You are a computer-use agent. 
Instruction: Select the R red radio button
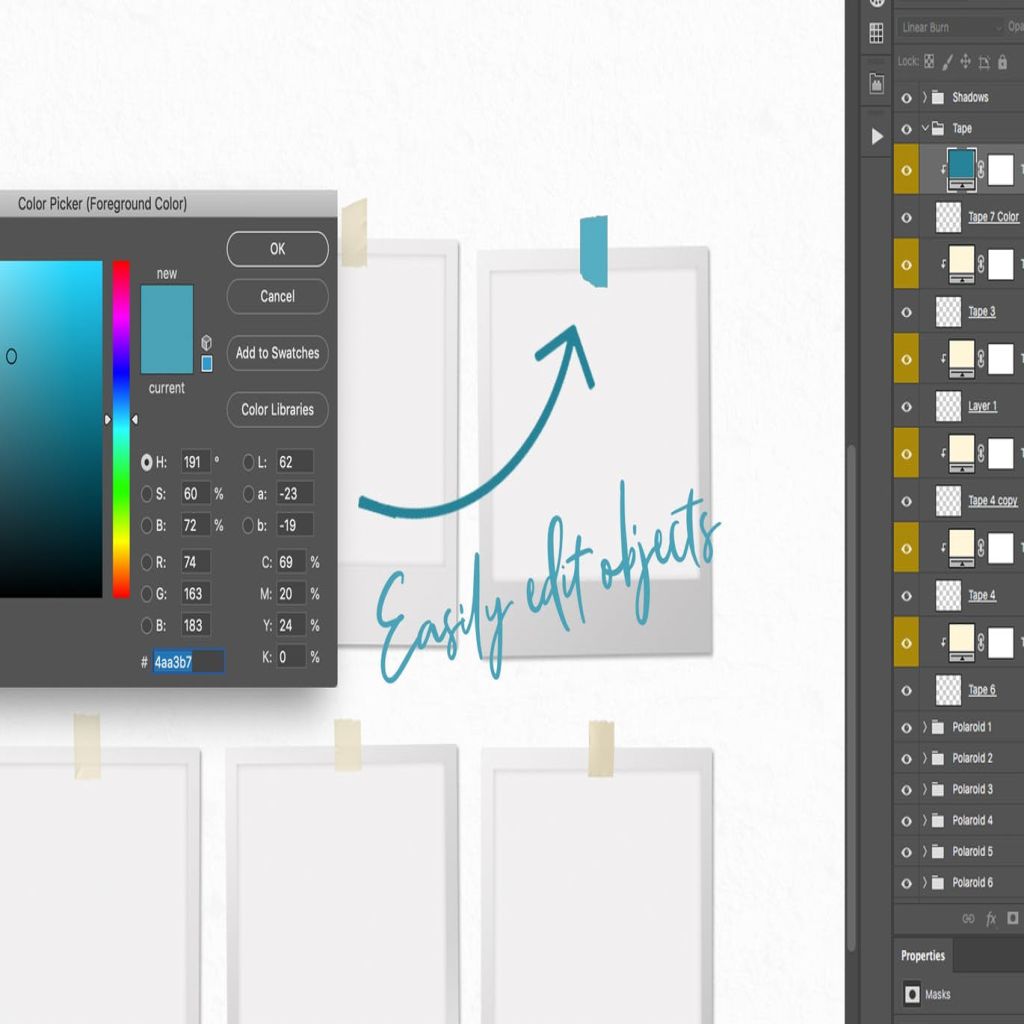(x=147, y=562)
